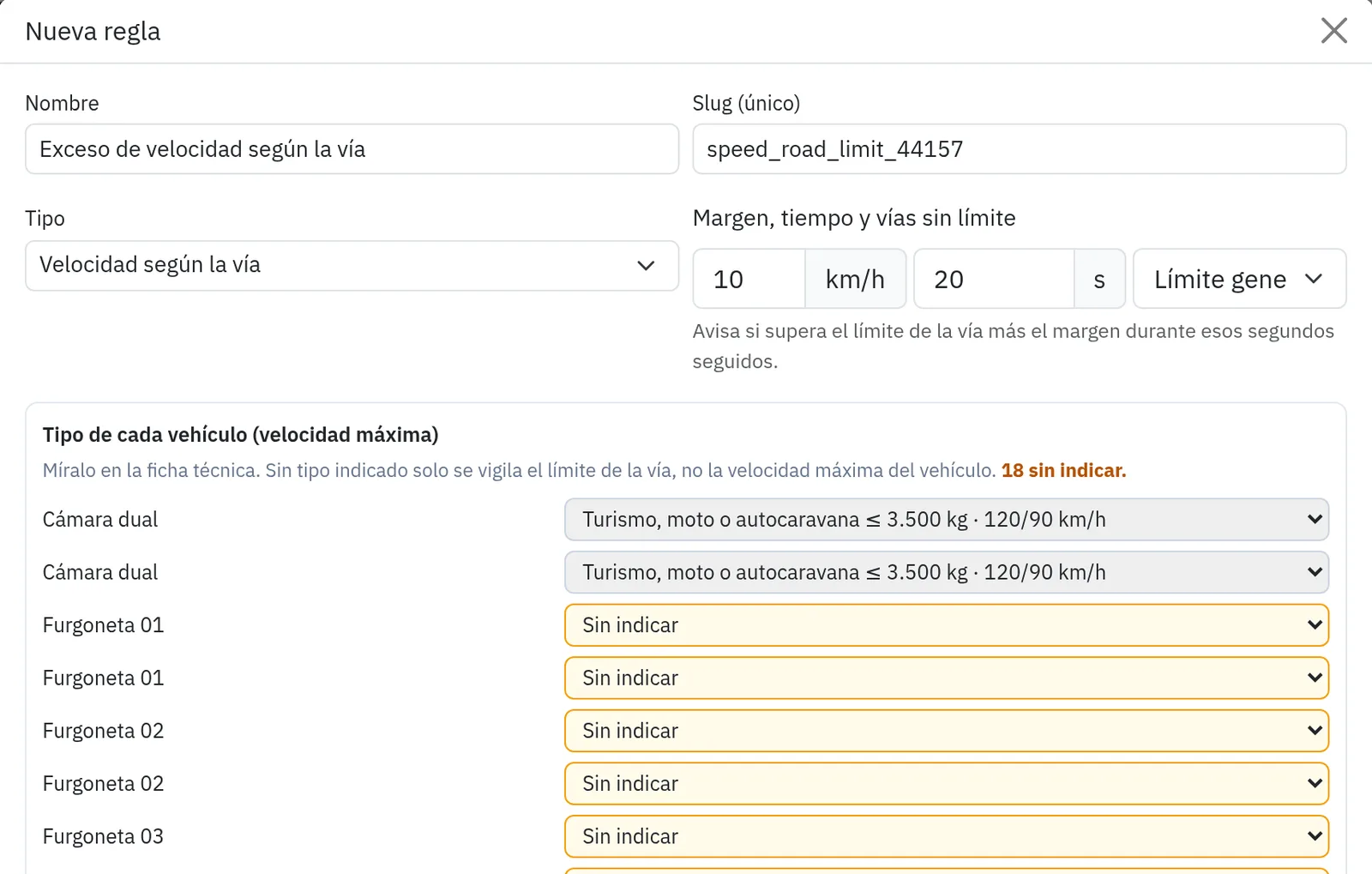The height and width of the screenshot is (874, 1372).
Task: Open first Cámara dual vehicle type dropdown
Action: pyautogui.click(x=947, y=520)
